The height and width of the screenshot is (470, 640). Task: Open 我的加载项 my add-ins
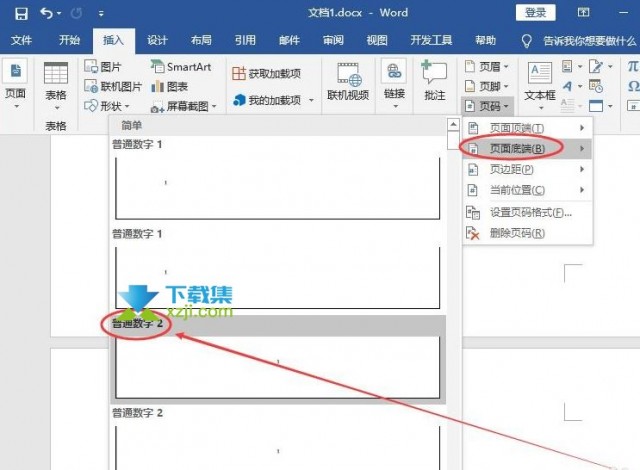pyautogui.click(x=273, y=100)
